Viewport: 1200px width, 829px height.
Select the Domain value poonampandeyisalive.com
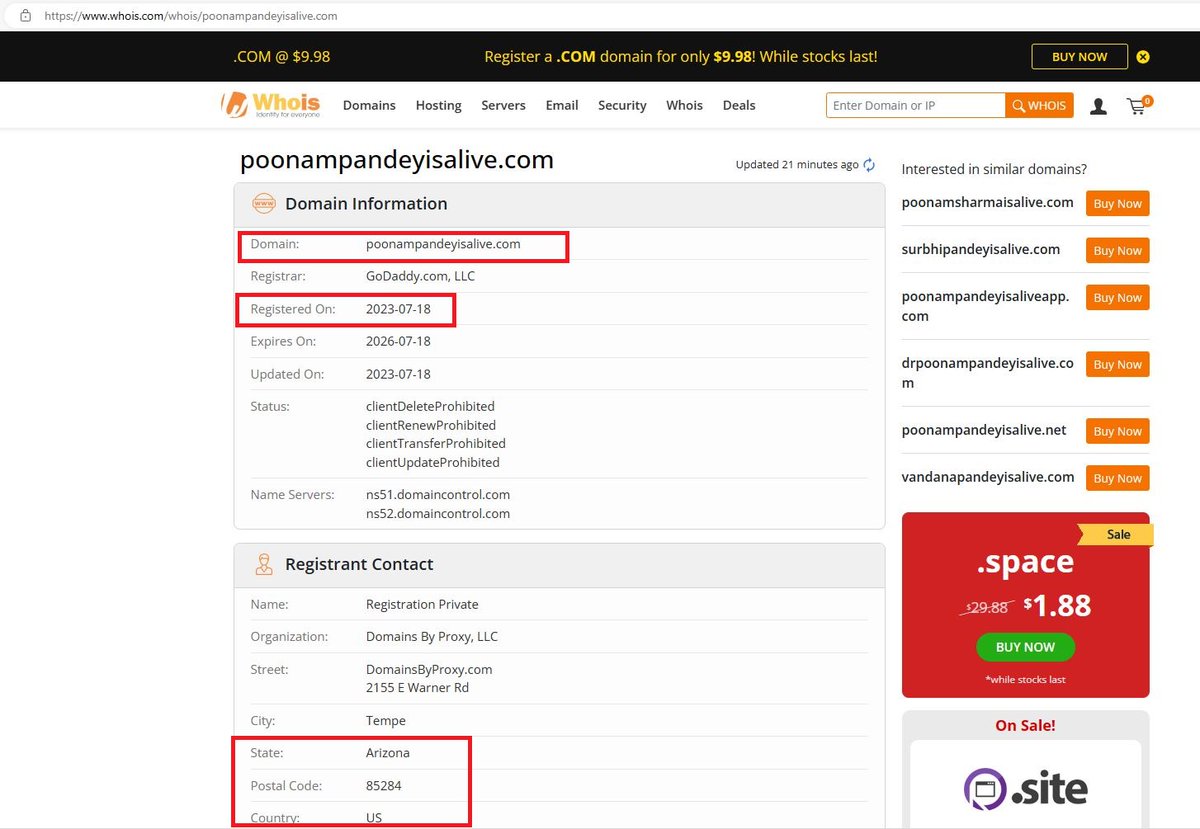(x=443, y=243)
